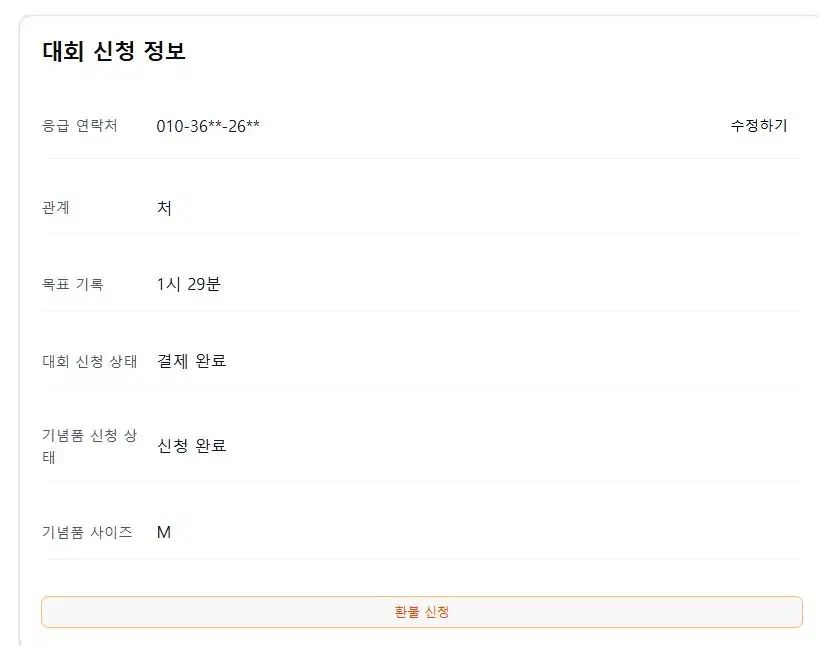Viewport: 819px width, 646px height.
Task: Click the 관계 field label
Action: point(56,208)
